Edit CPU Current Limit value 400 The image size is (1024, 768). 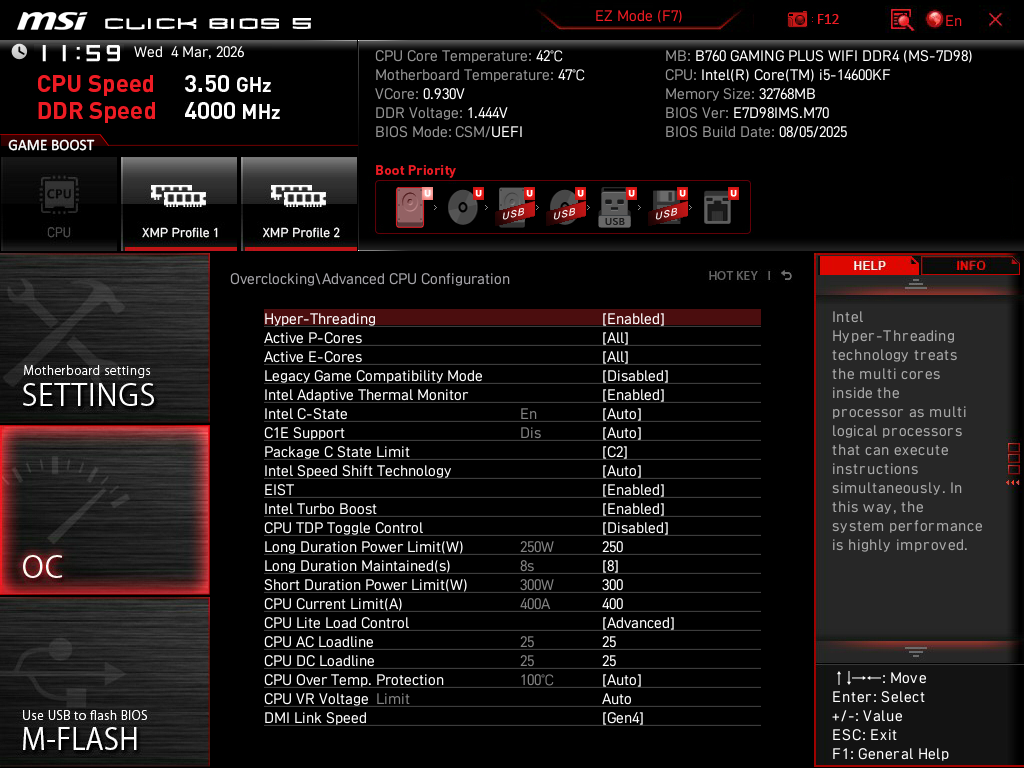coord(613,603)
